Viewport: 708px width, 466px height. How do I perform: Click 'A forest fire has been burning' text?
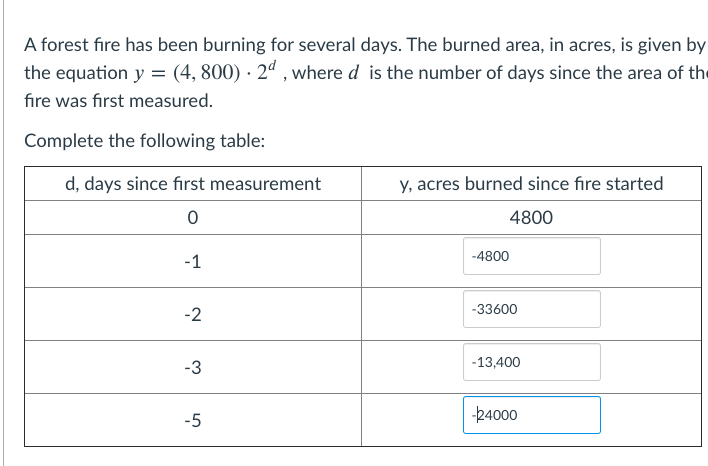tap(145, 45)
